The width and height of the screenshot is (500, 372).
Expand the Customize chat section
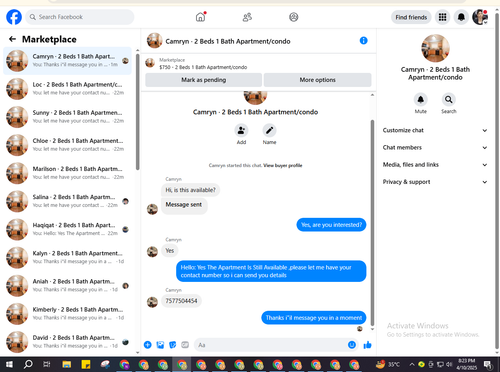tap(435, 130)
